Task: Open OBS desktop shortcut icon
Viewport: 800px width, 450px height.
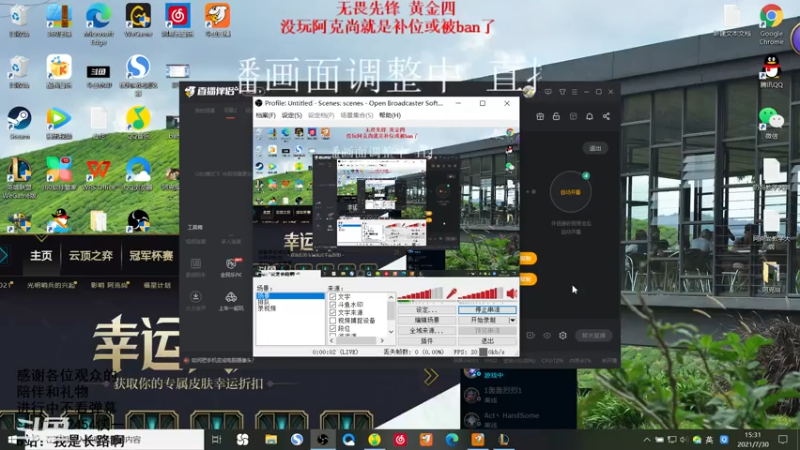Action: tap(138, 220)
